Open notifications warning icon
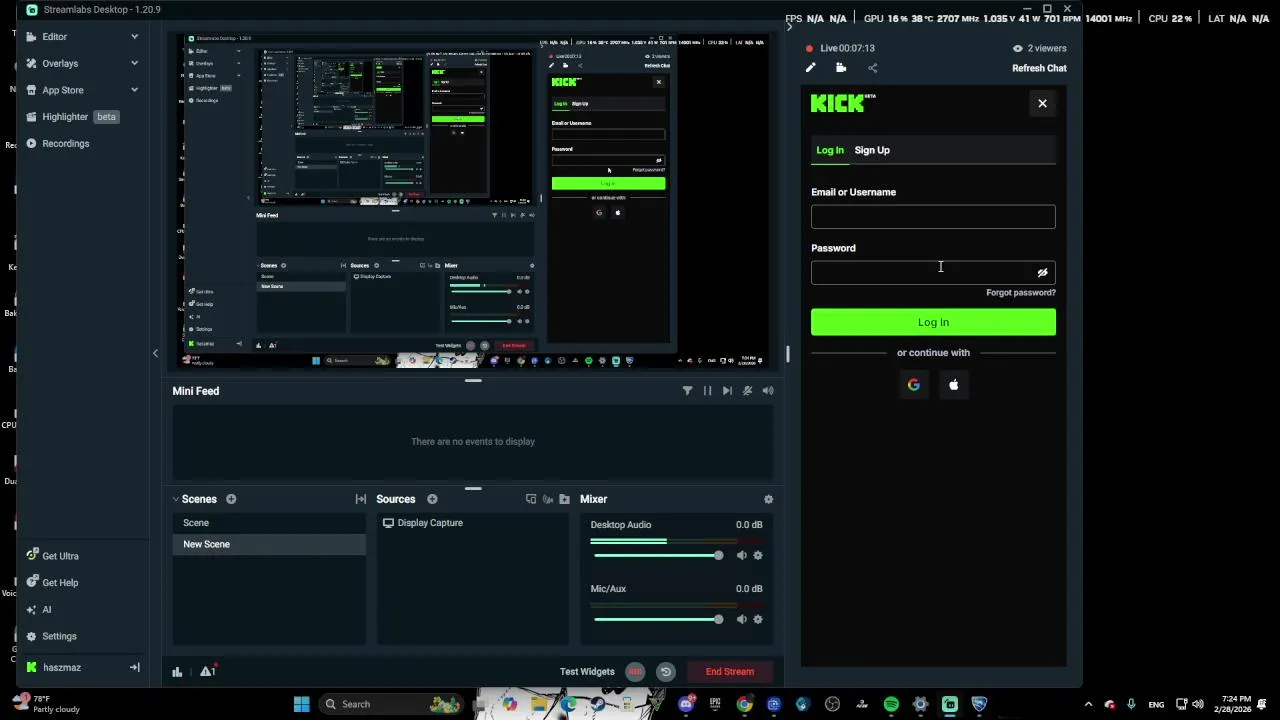Viewport: 1280px width, 720px height. click(208, 671)
